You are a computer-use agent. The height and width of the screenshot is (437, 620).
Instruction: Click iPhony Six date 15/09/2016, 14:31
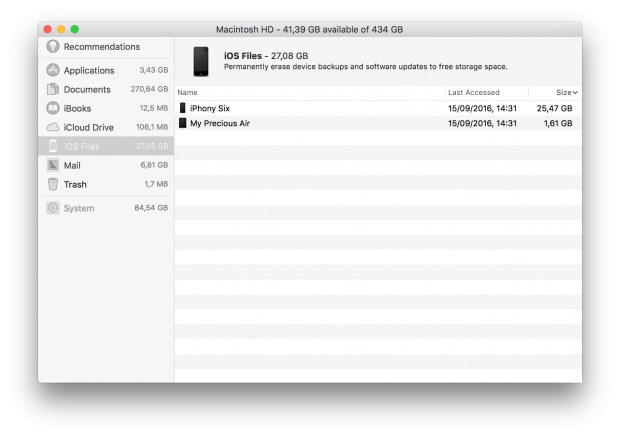click(x=482, y=108)
